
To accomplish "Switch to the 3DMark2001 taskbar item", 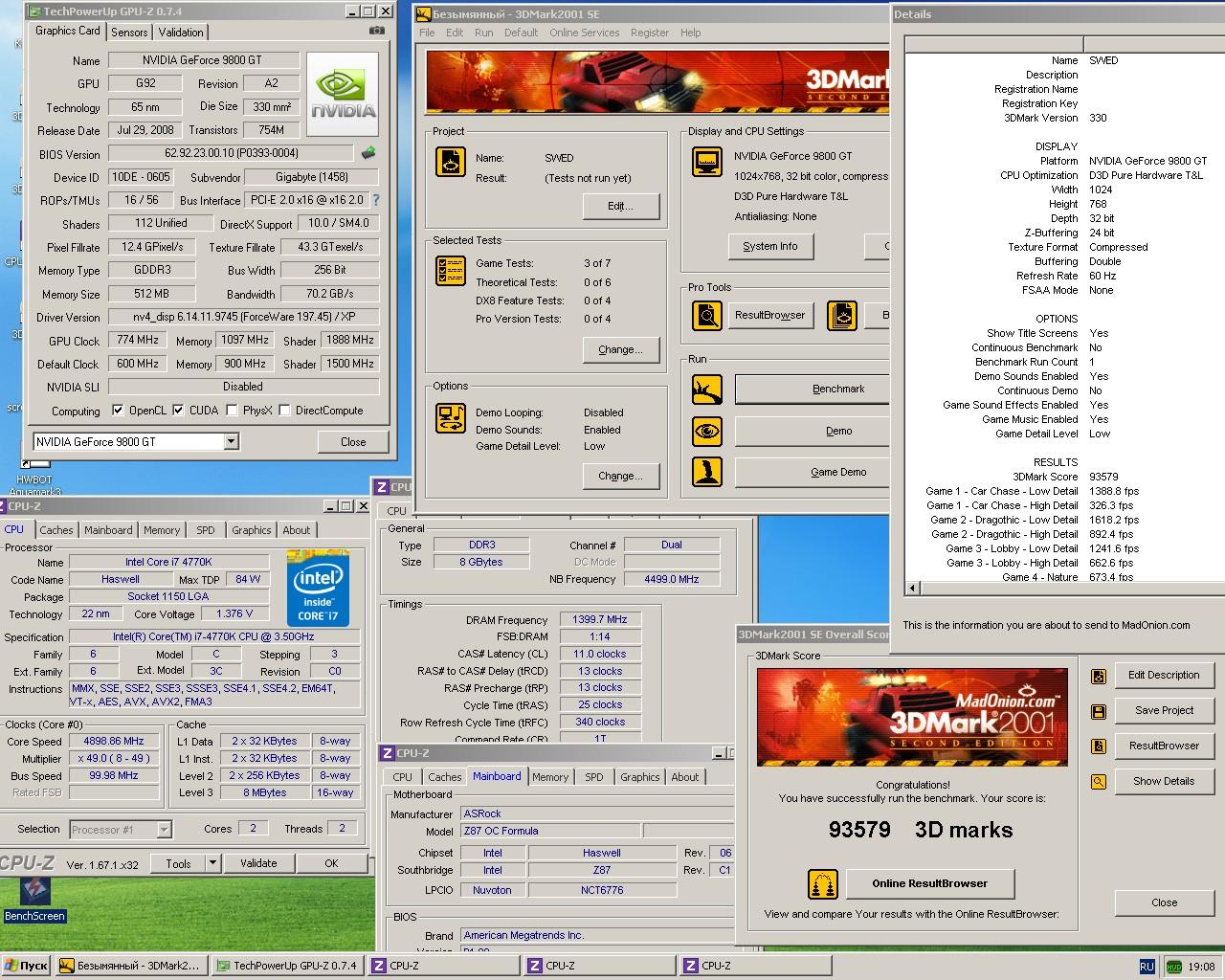I will tap(132, 966).
